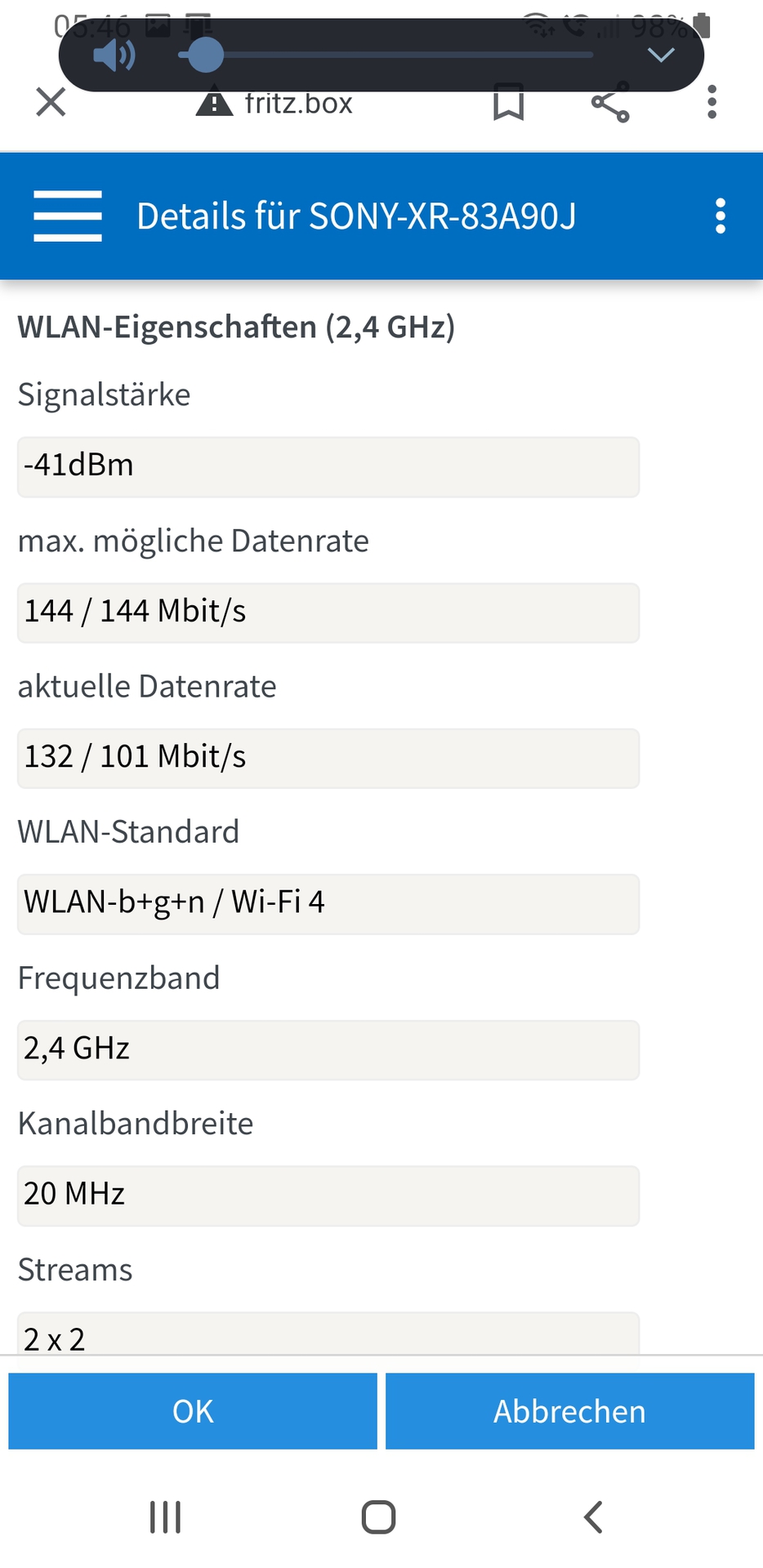Select the aktuelle Datenrate 132 / 101 field
763x1568 pixels.
pyautogui.click(x=328, y=758)
